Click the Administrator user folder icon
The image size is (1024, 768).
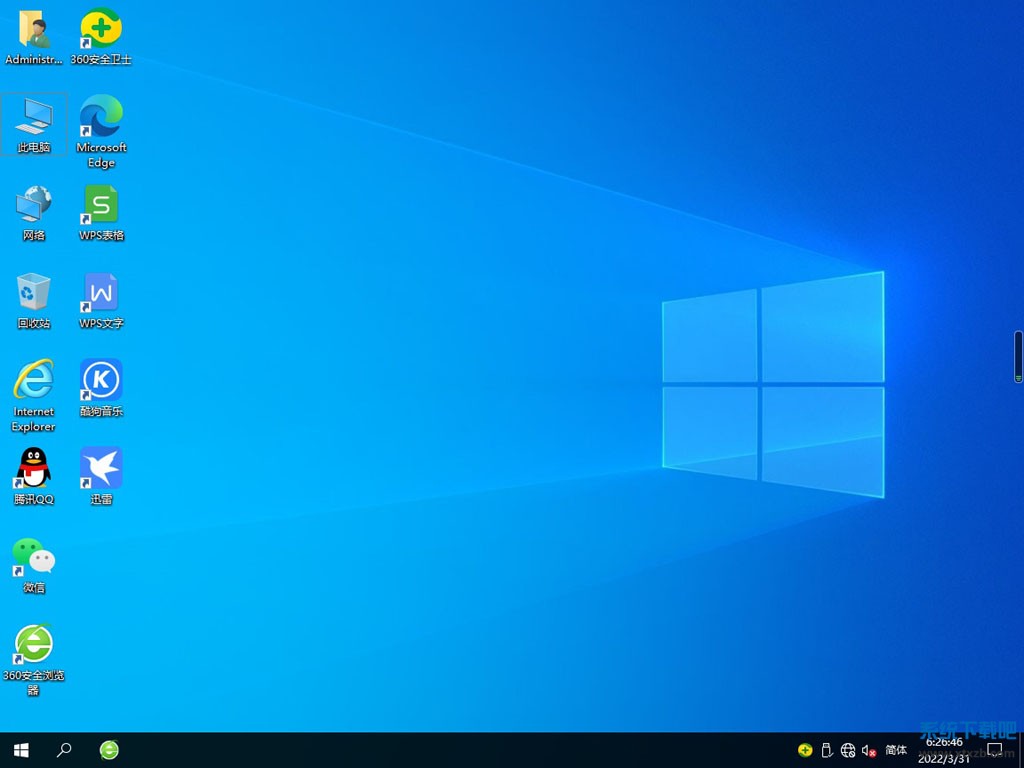point(34,30)
